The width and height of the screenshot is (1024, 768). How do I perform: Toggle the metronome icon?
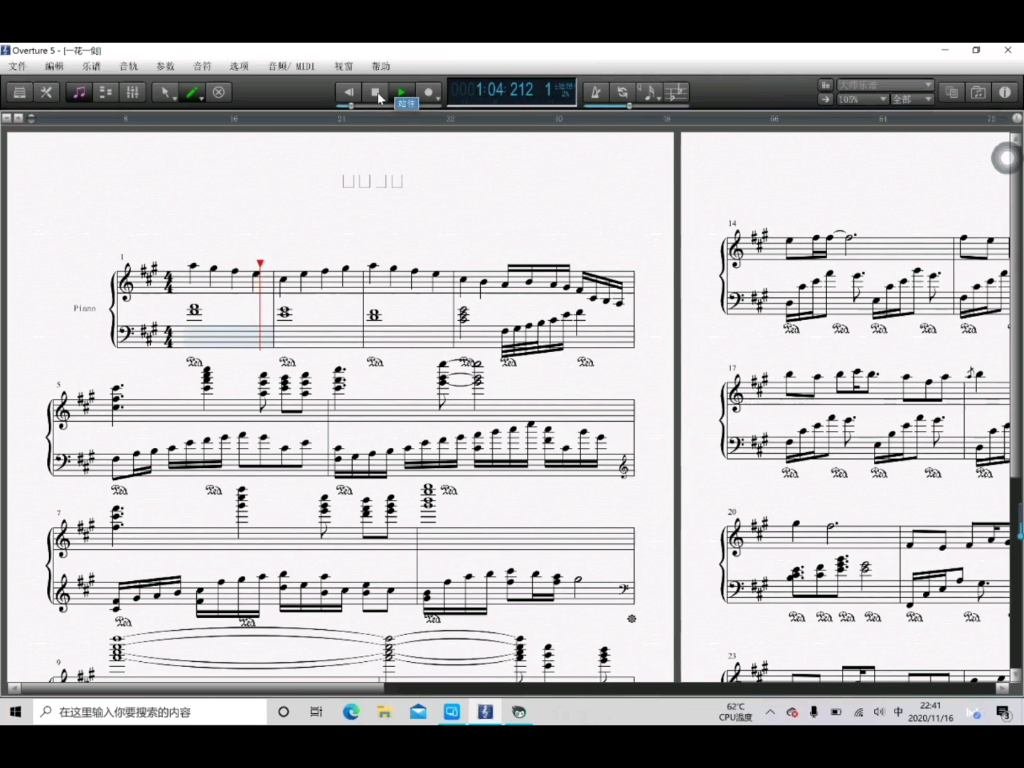coord(596,92)
